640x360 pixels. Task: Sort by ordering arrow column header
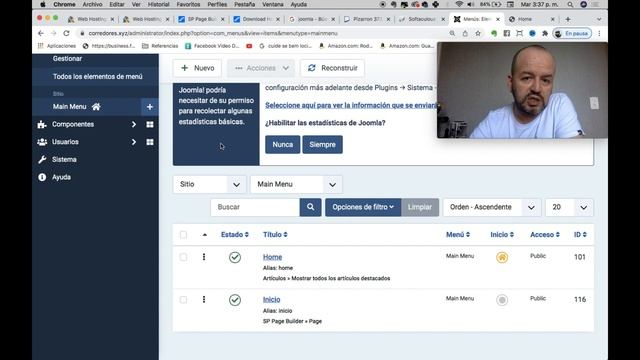204,235
